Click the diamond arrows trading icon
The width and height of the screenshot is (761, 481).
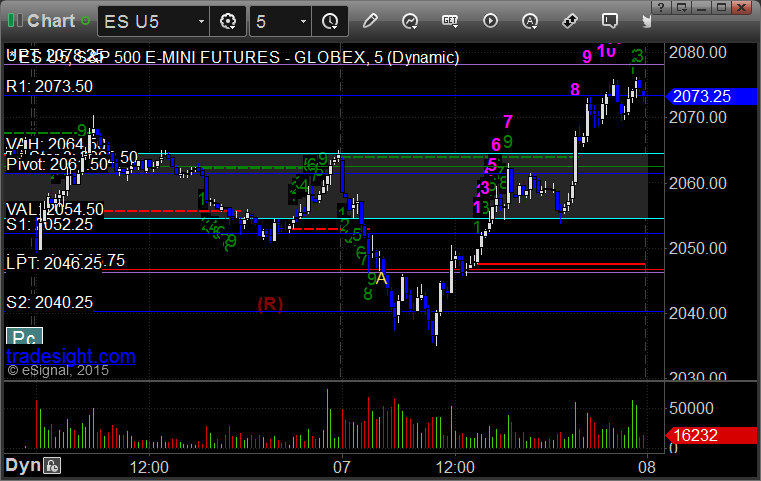pos(570,21)
